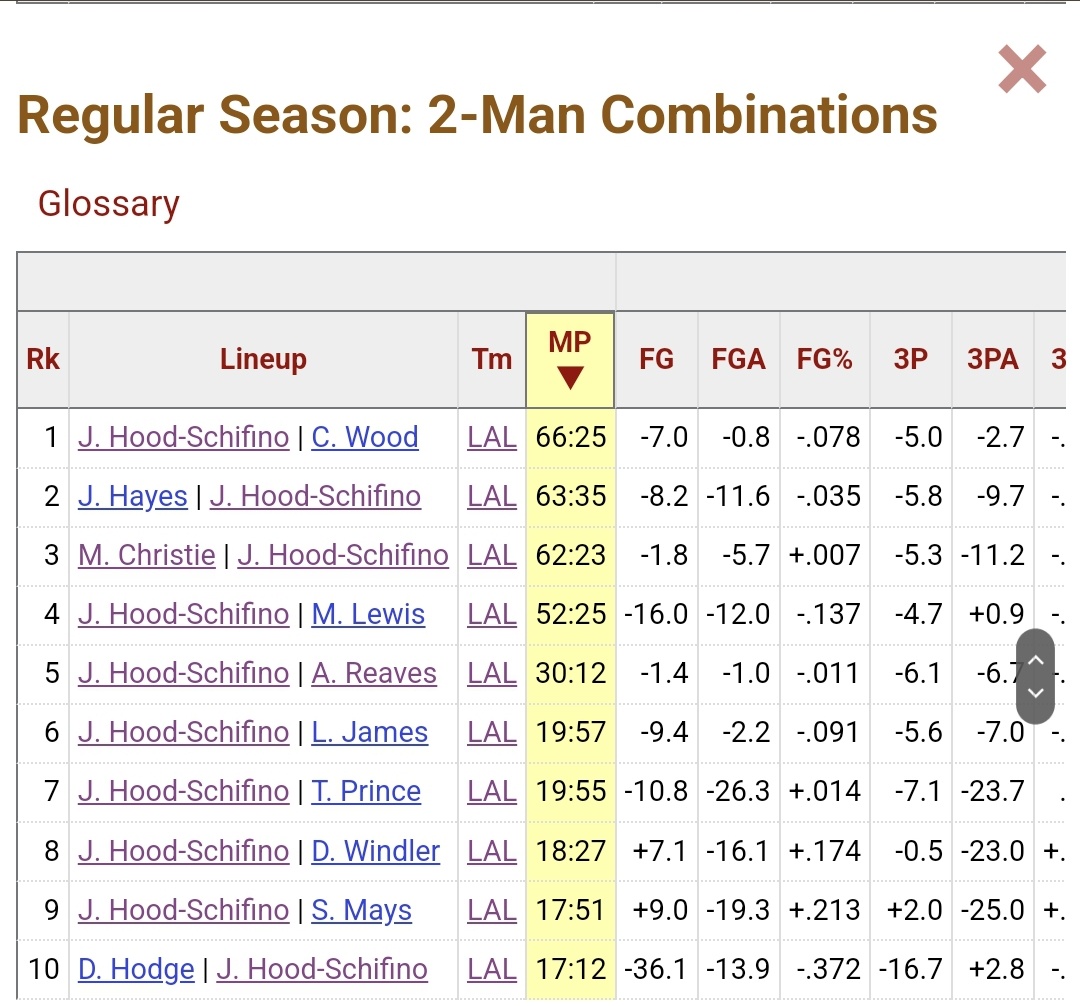Close the 2-Man Combinations popup with X
This screenshot has width=1080, height=1006.
pyautogui.click(x=1022, y=69)
